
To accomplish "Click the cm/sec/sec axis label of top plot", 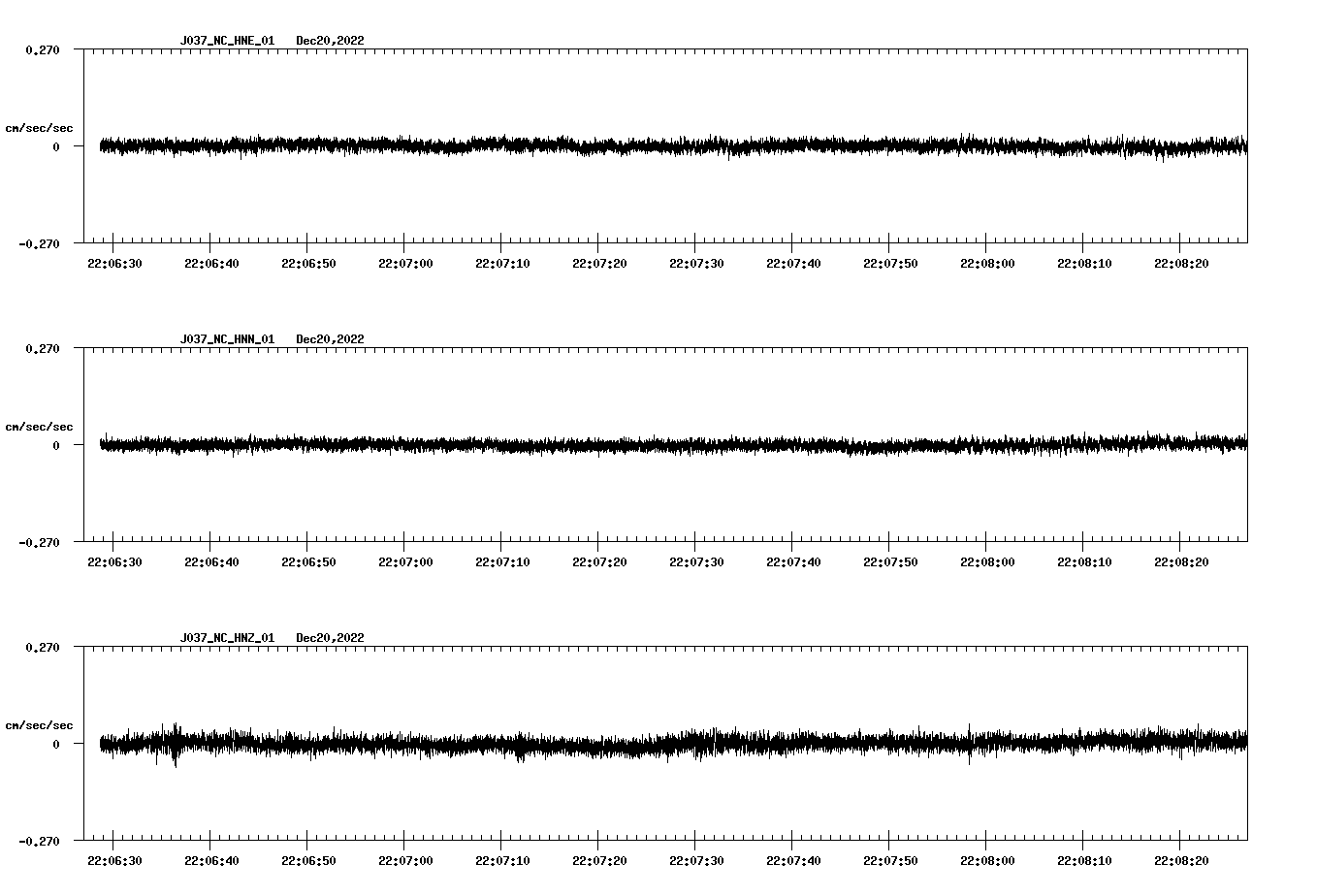I will [41, 126].
